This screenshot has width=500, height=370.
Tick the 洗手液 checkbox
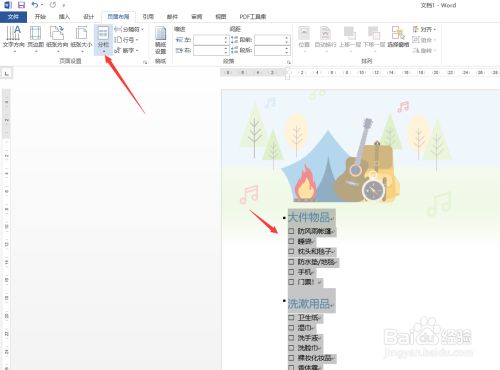(x=291, y=338)
